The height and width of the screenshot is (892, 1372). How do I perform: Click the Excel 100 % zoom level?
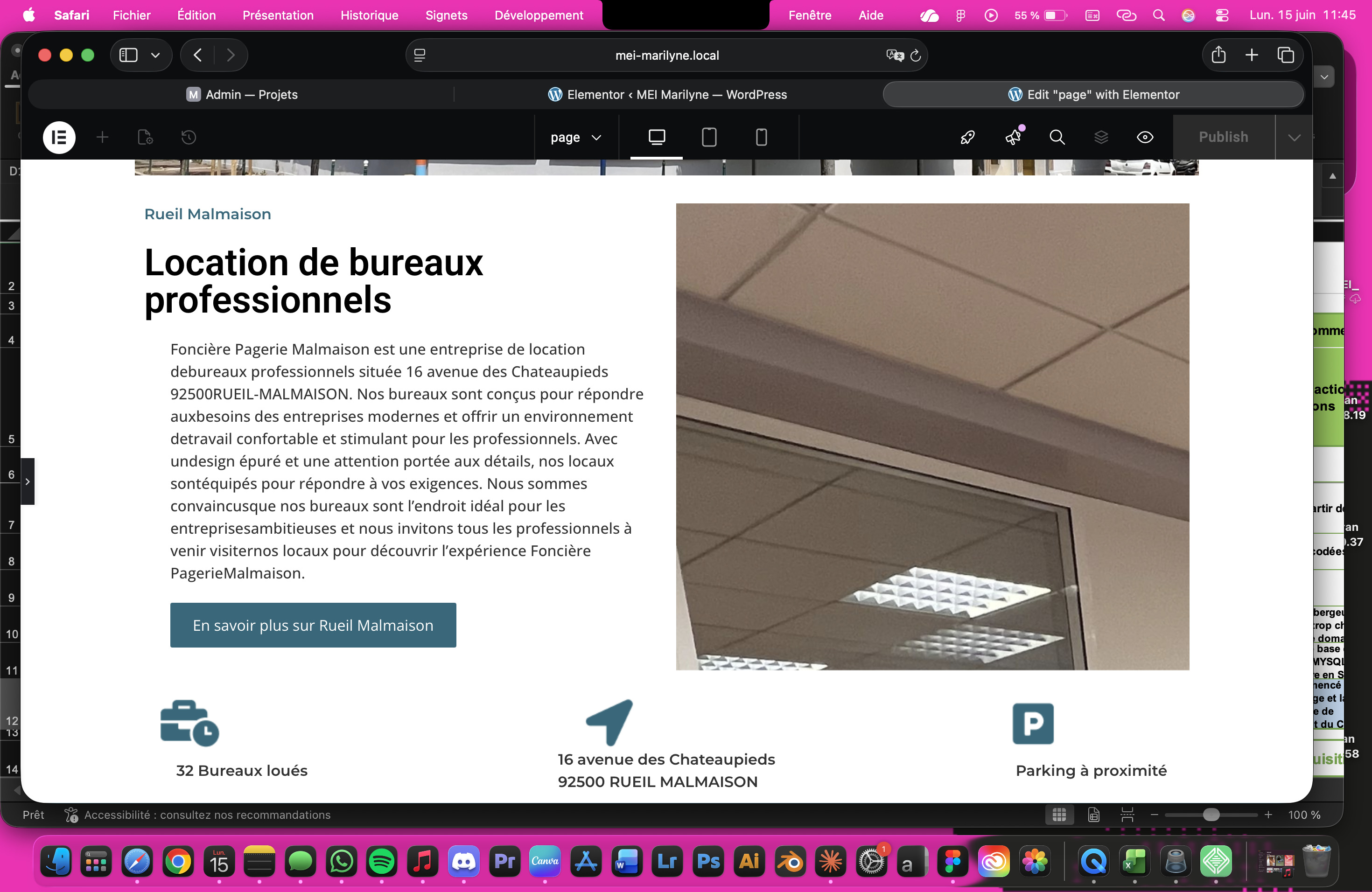(x=1304, y=815)
